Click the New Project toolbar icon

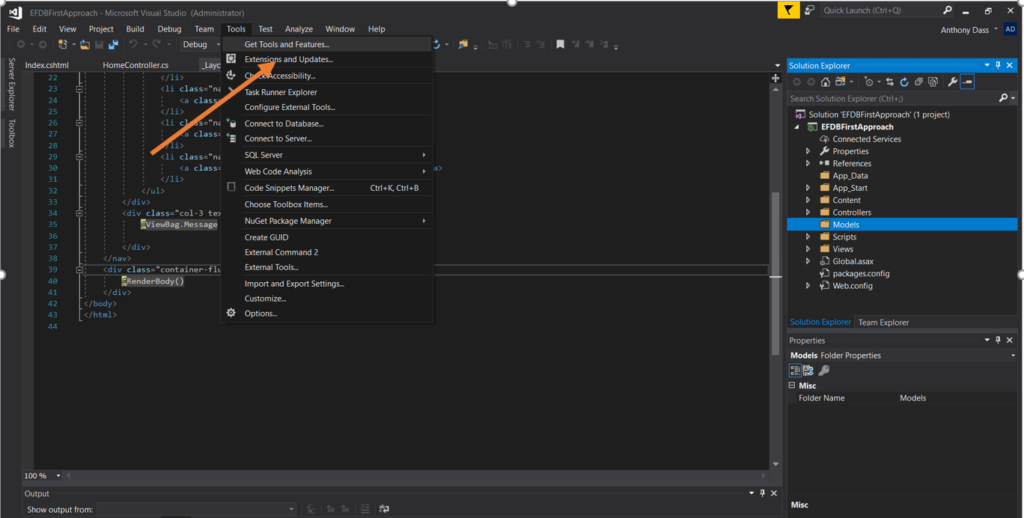pyautogui.click(x=63, y=44)
